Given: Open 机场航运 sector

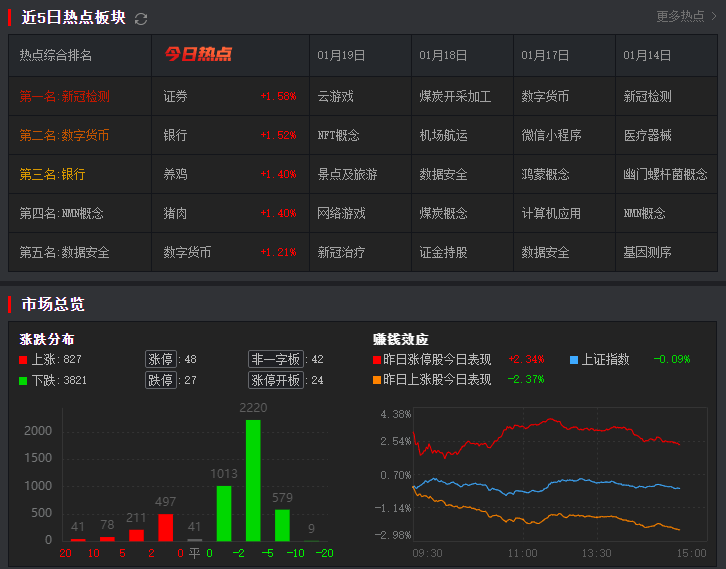Looking at the screenshot, I should pos(443,135).
